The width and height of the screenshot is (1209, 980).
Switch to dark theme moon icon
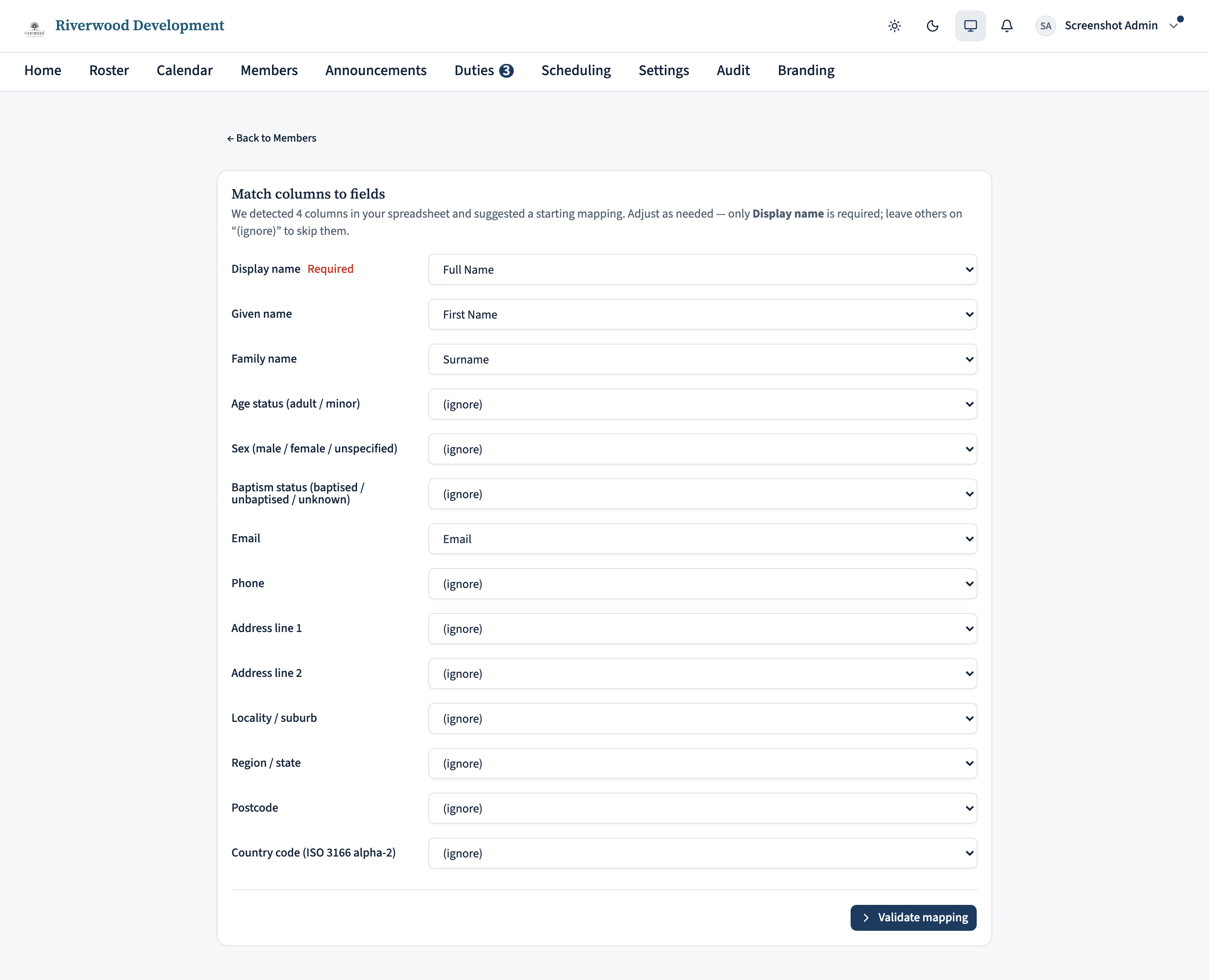pos(932,26)
